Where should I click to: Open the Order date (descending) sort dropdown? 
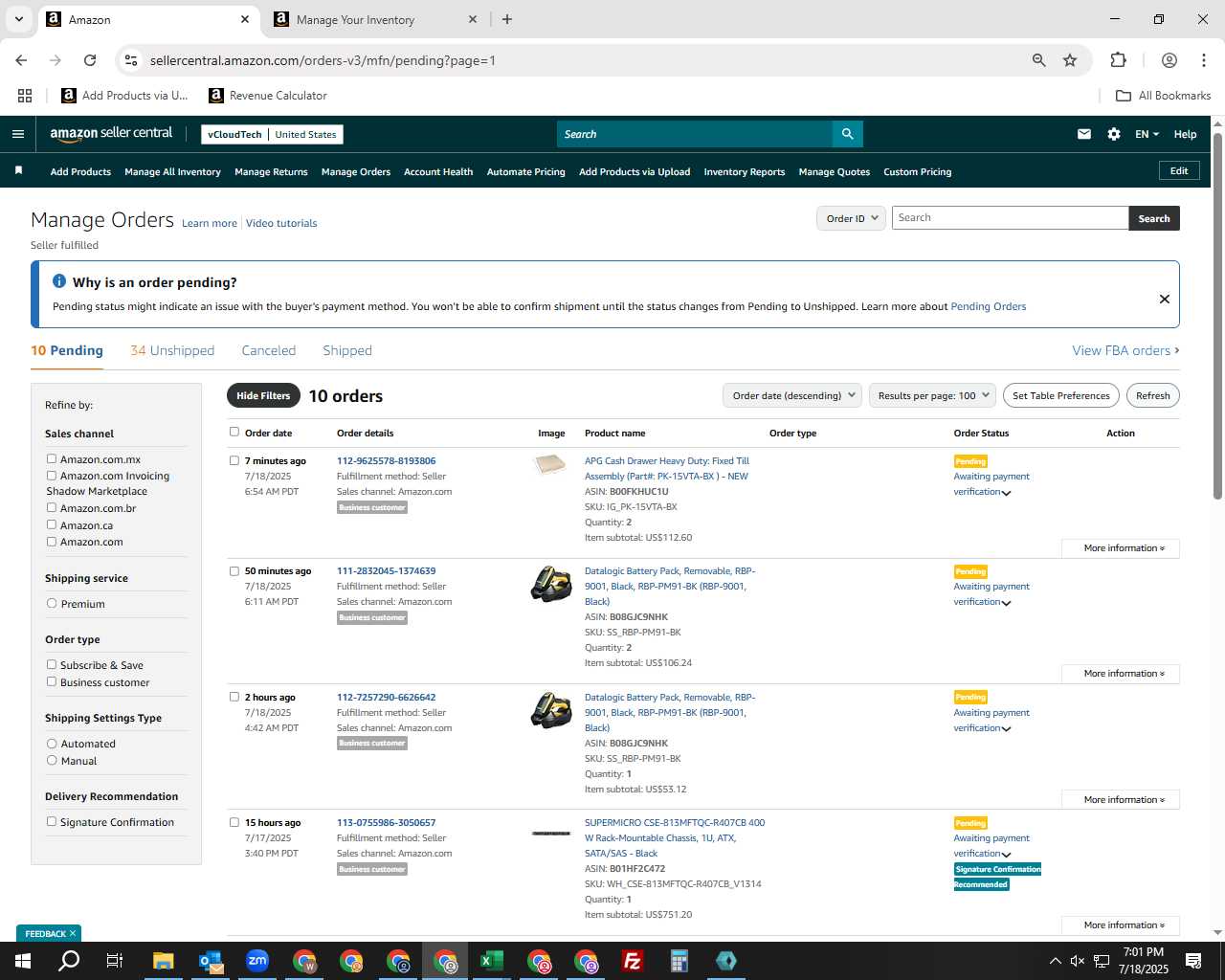pos(792,395)
